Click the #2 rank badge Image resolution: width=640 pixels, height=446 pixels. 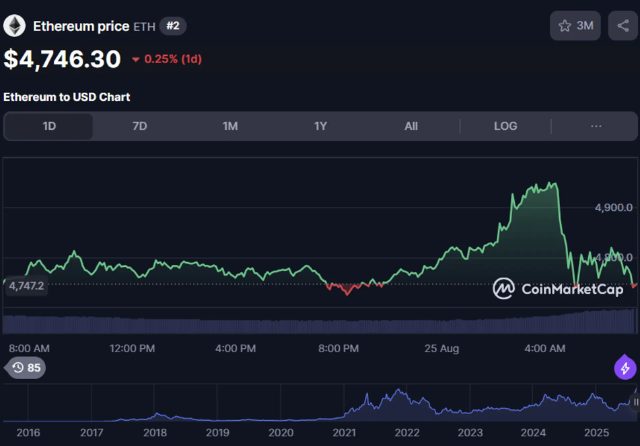pos(173,26)
